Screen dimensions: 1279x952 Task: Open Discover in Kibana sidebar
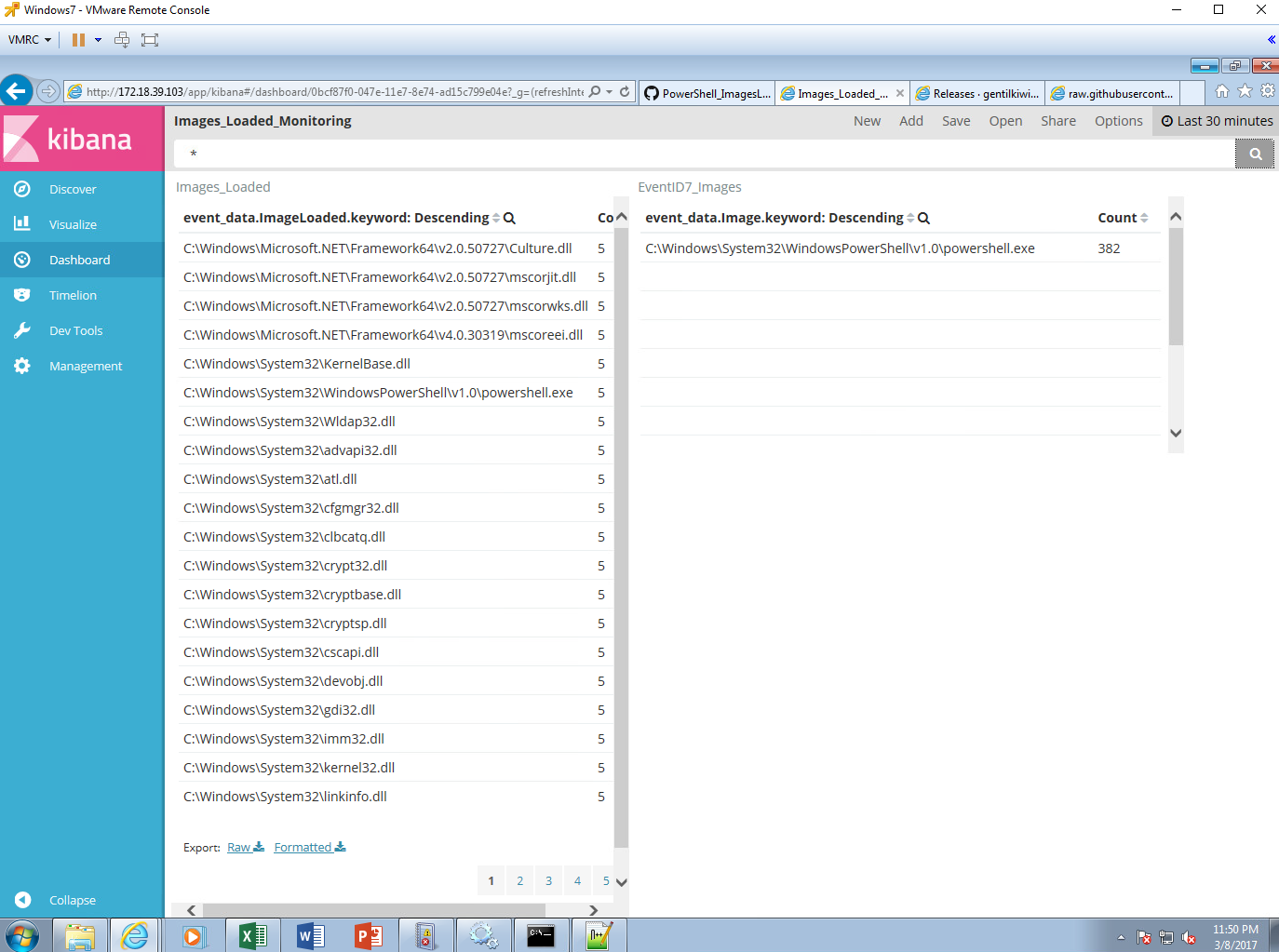(73, 189)
